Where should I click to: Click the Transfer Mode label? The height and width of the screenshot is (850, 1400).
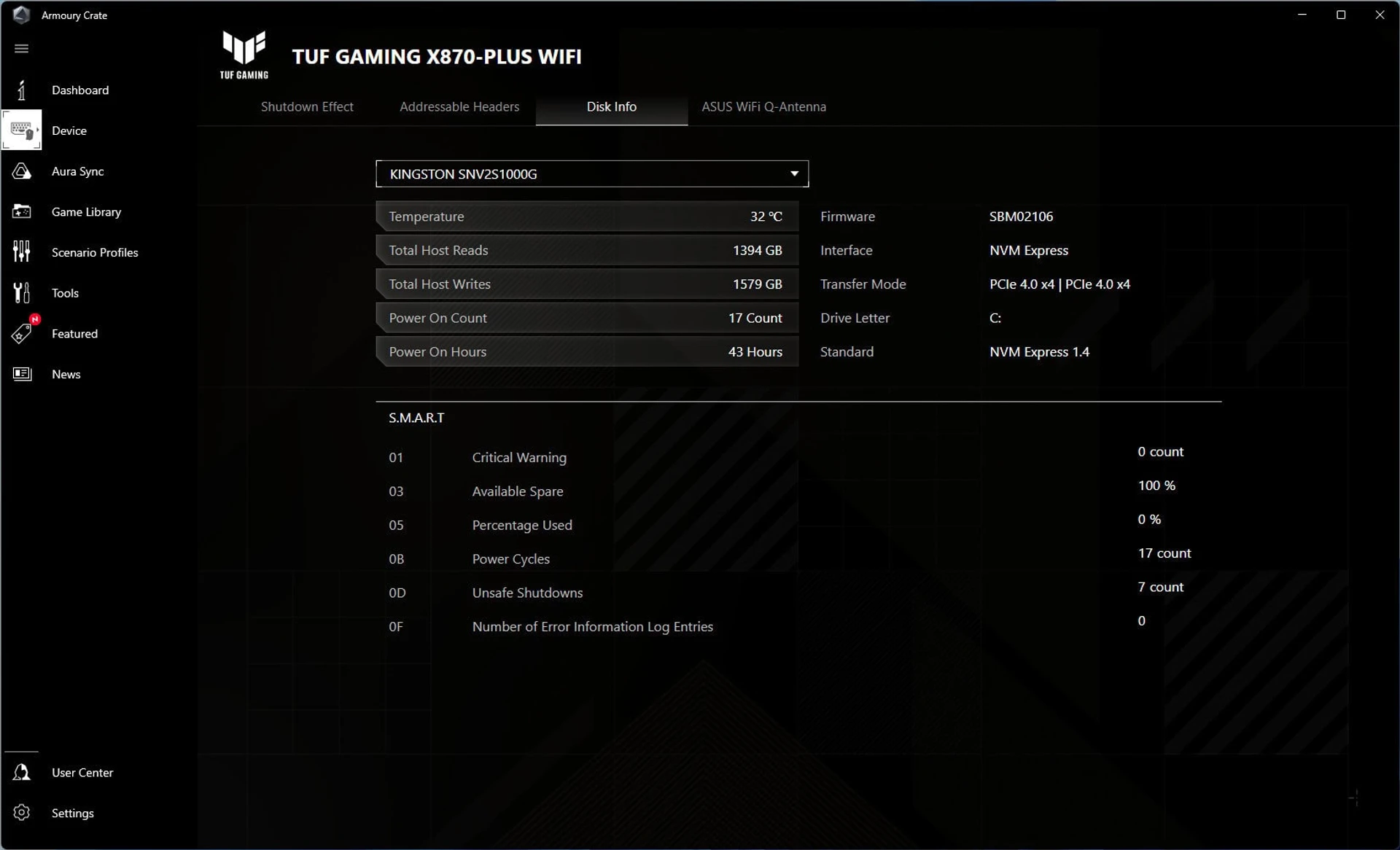[863, 284]
